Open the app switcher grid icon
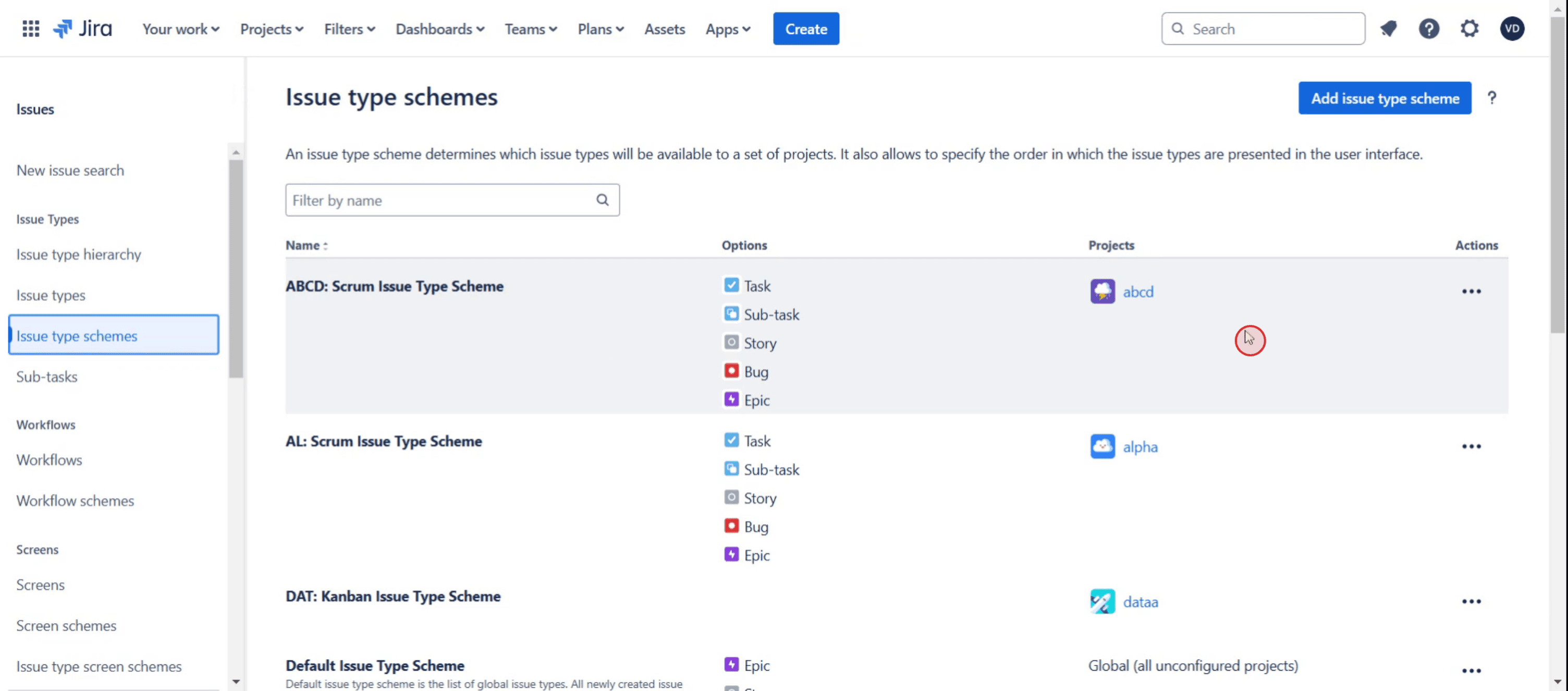Screen dimensions: 1568x691 pyautogui.click(x=30, y=29)
